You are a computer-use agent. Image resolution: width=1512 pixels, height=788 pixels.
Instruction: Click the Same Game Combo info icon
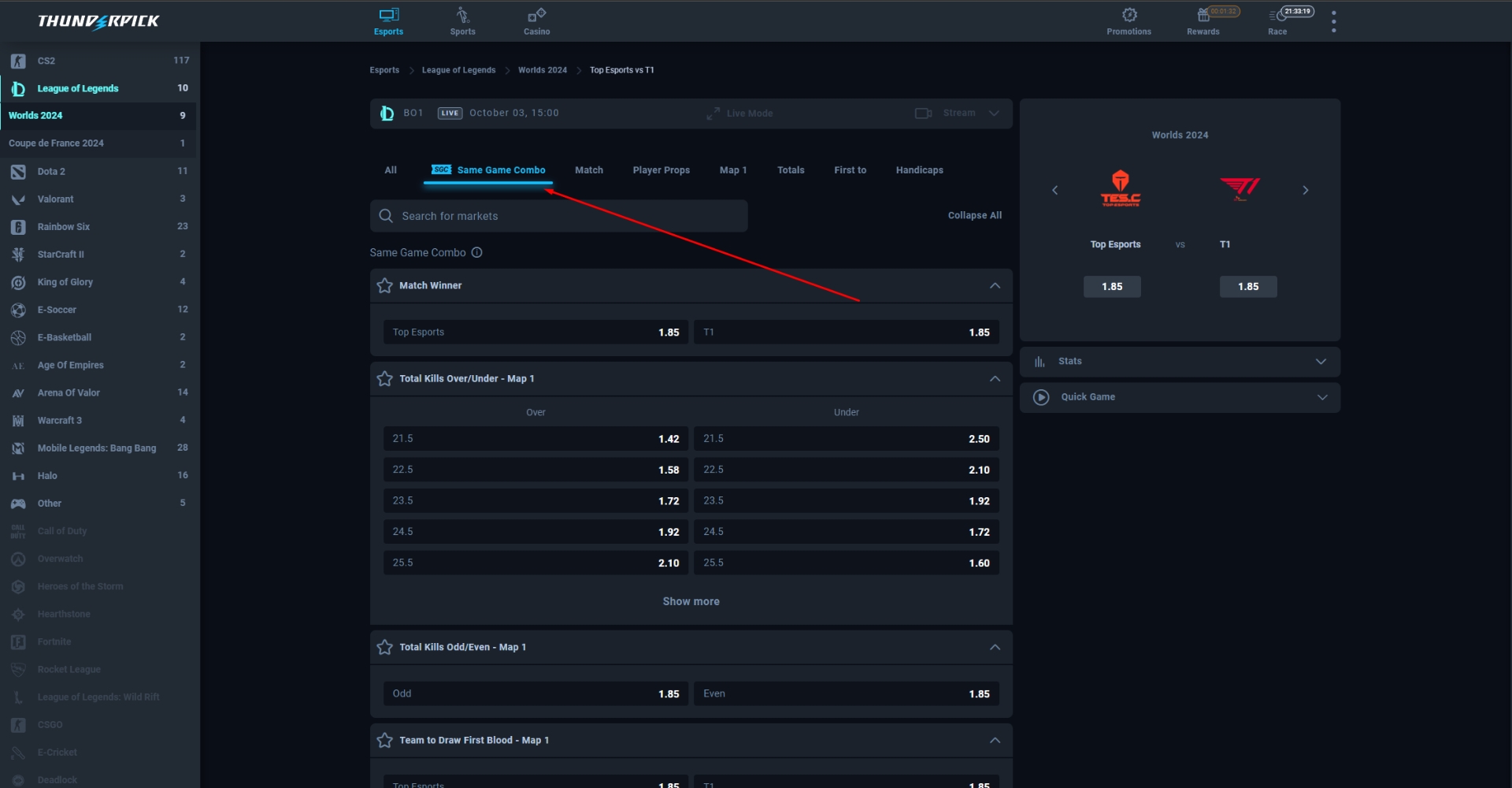pos(476,253)
